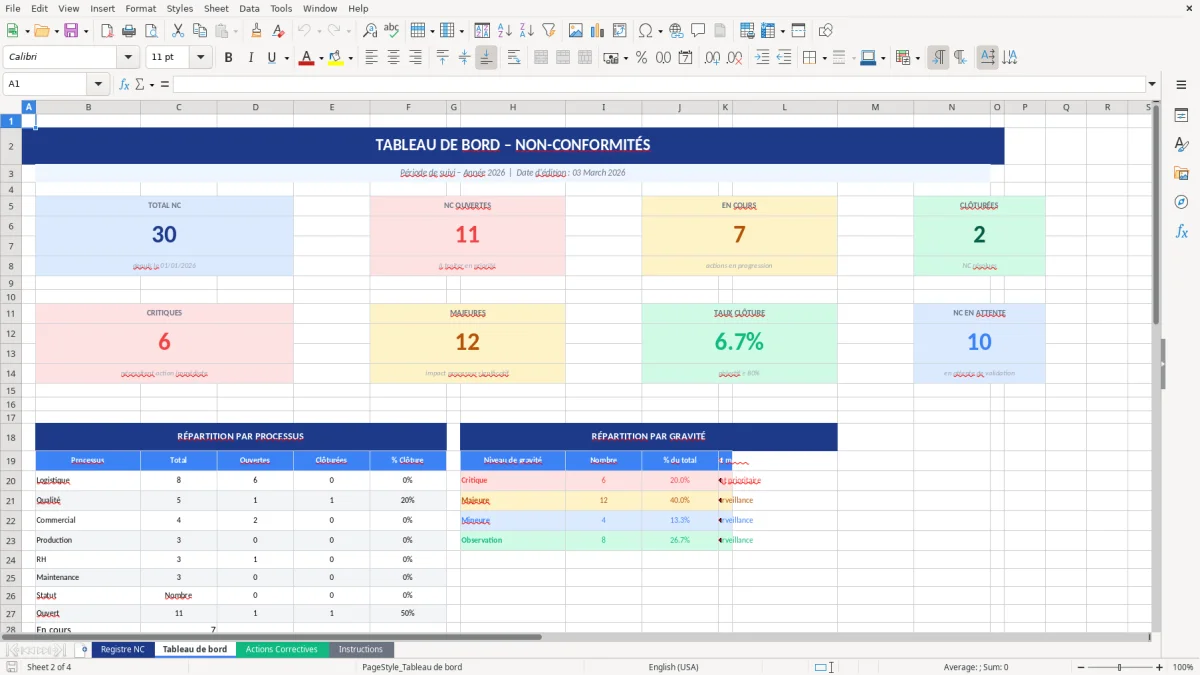
Task: Open the Actions Correctives sheet
Action: pyautogui.click(x=282, y=648)
